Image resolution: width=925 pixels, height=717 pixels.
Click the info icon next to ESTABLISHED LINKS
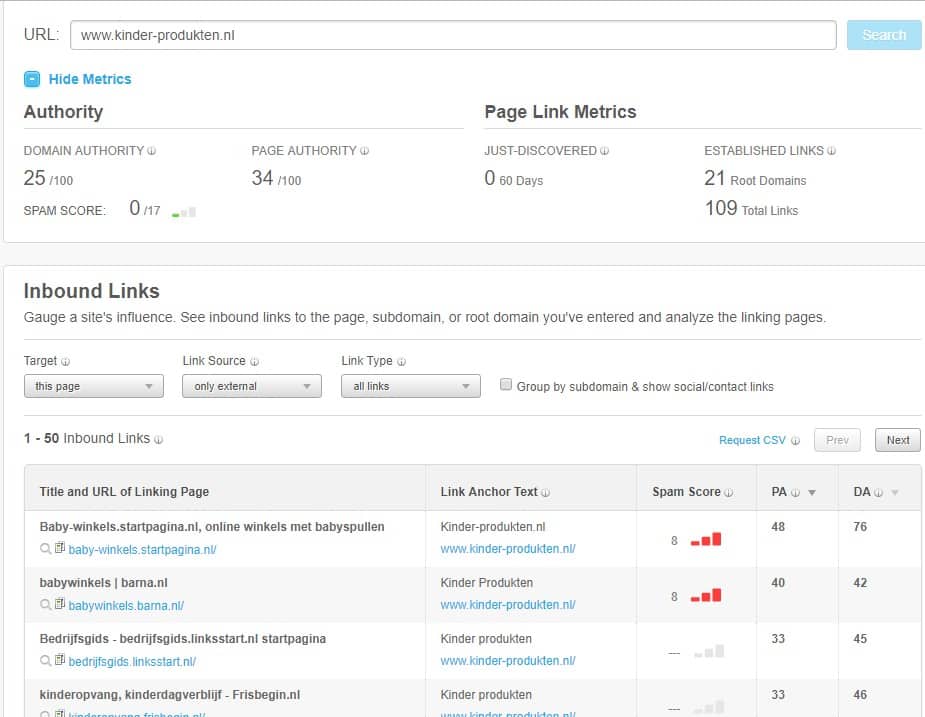831,151
